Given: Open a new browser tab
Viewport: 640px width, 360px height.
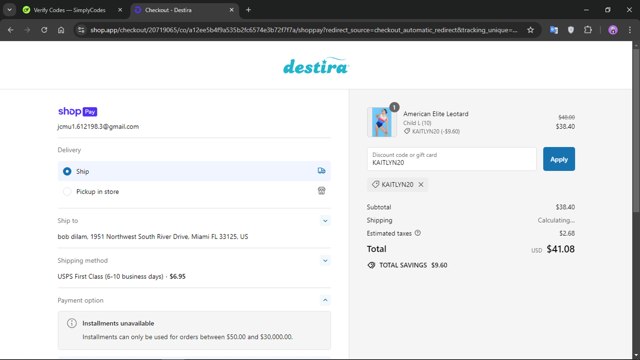Looking at the screenshot, I should (248, 10).
